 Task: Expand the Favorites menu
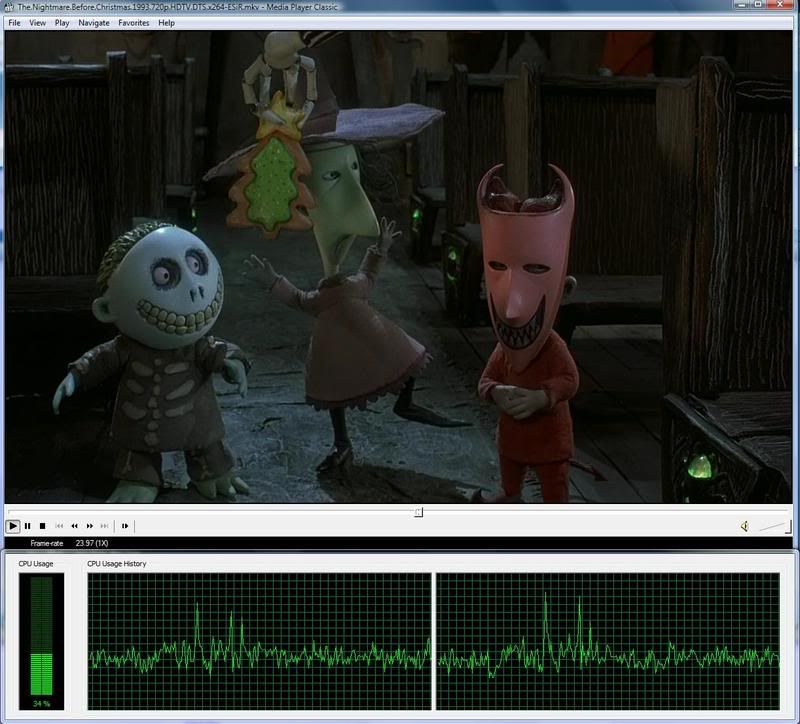(x=134, y=22)
